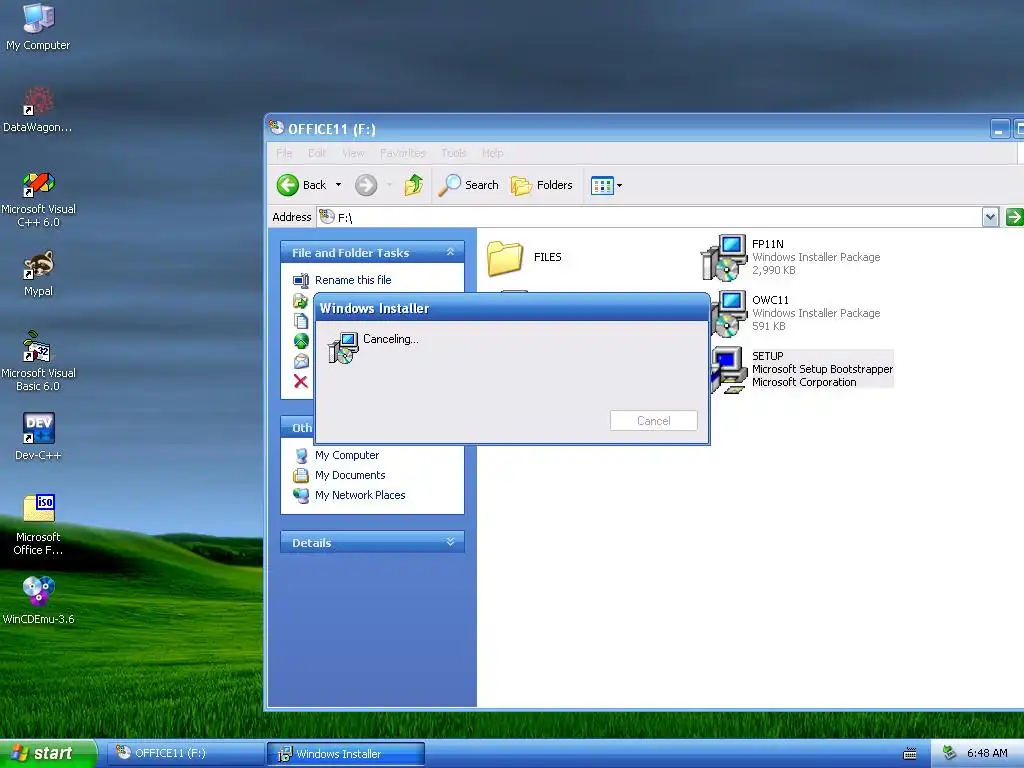The image size is (1024, 768).
Task: Collapse File and Folder Tasks panel
Action: pos(450,252)
